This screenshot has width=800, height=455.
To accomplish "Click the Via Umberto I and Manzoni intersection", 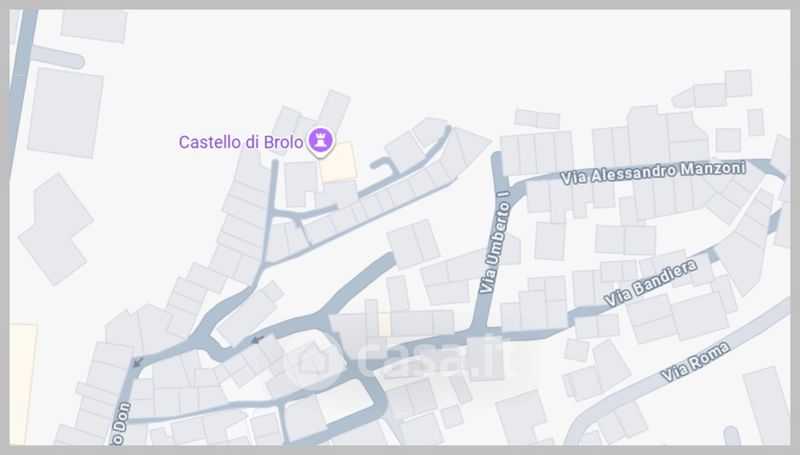I will tap(510, 187).
